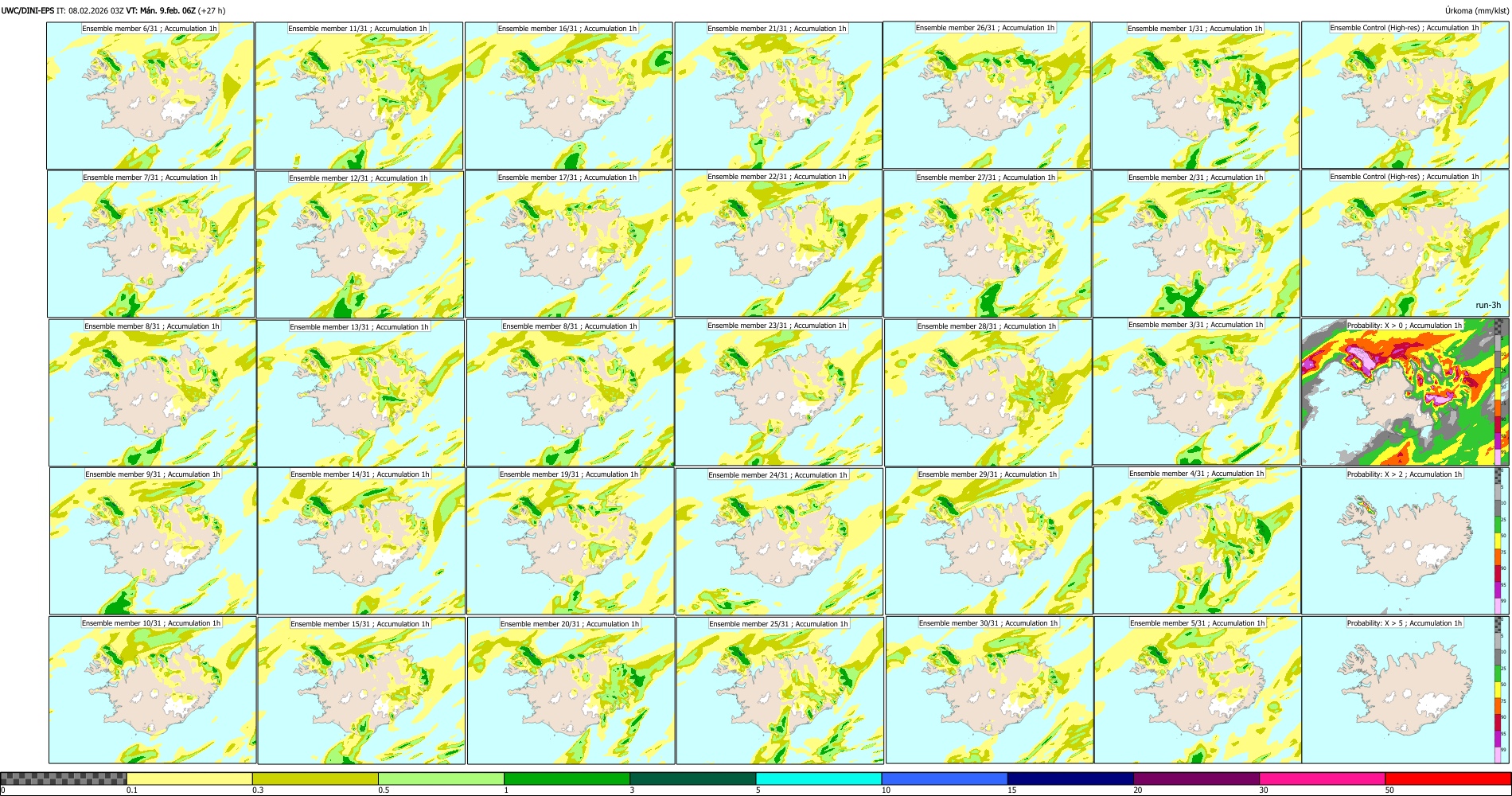This screenshot has width=1512, height=796.
Task: Click the 'Ensemble member 10/31 ; Accumulation 1h' label
Action: tap(151, 623)
